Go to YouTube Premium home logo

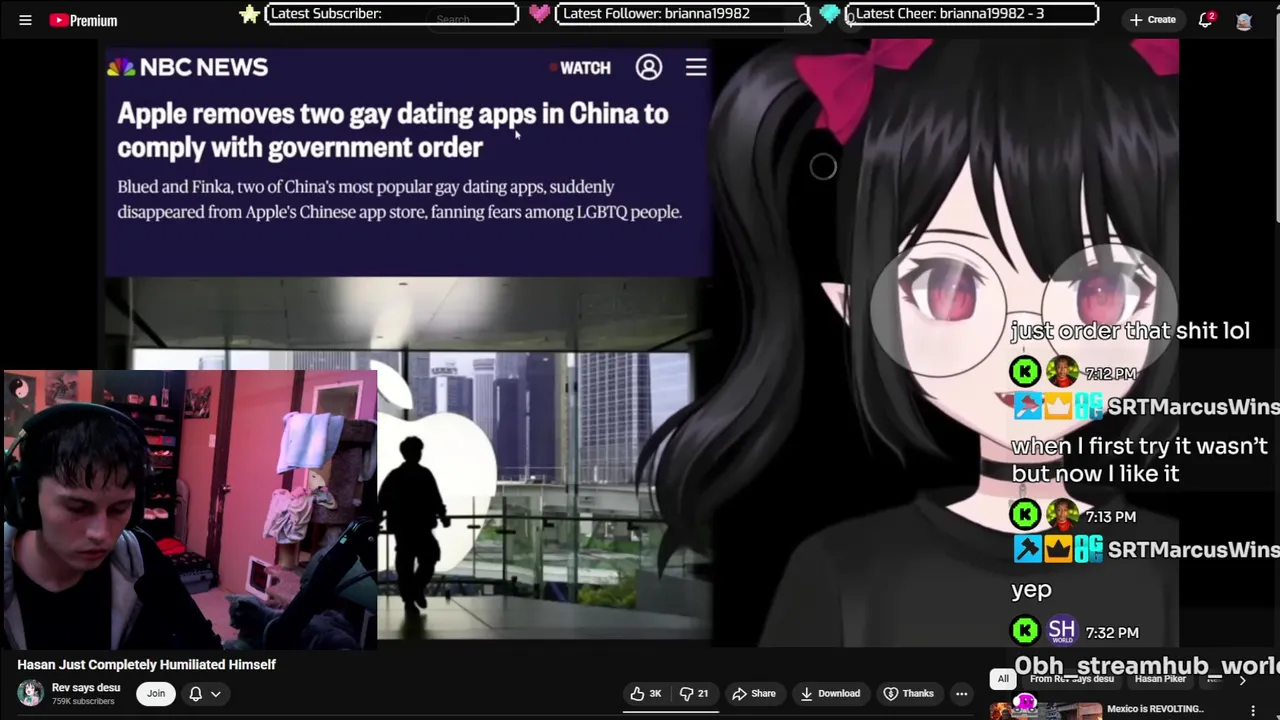point(83,20)
